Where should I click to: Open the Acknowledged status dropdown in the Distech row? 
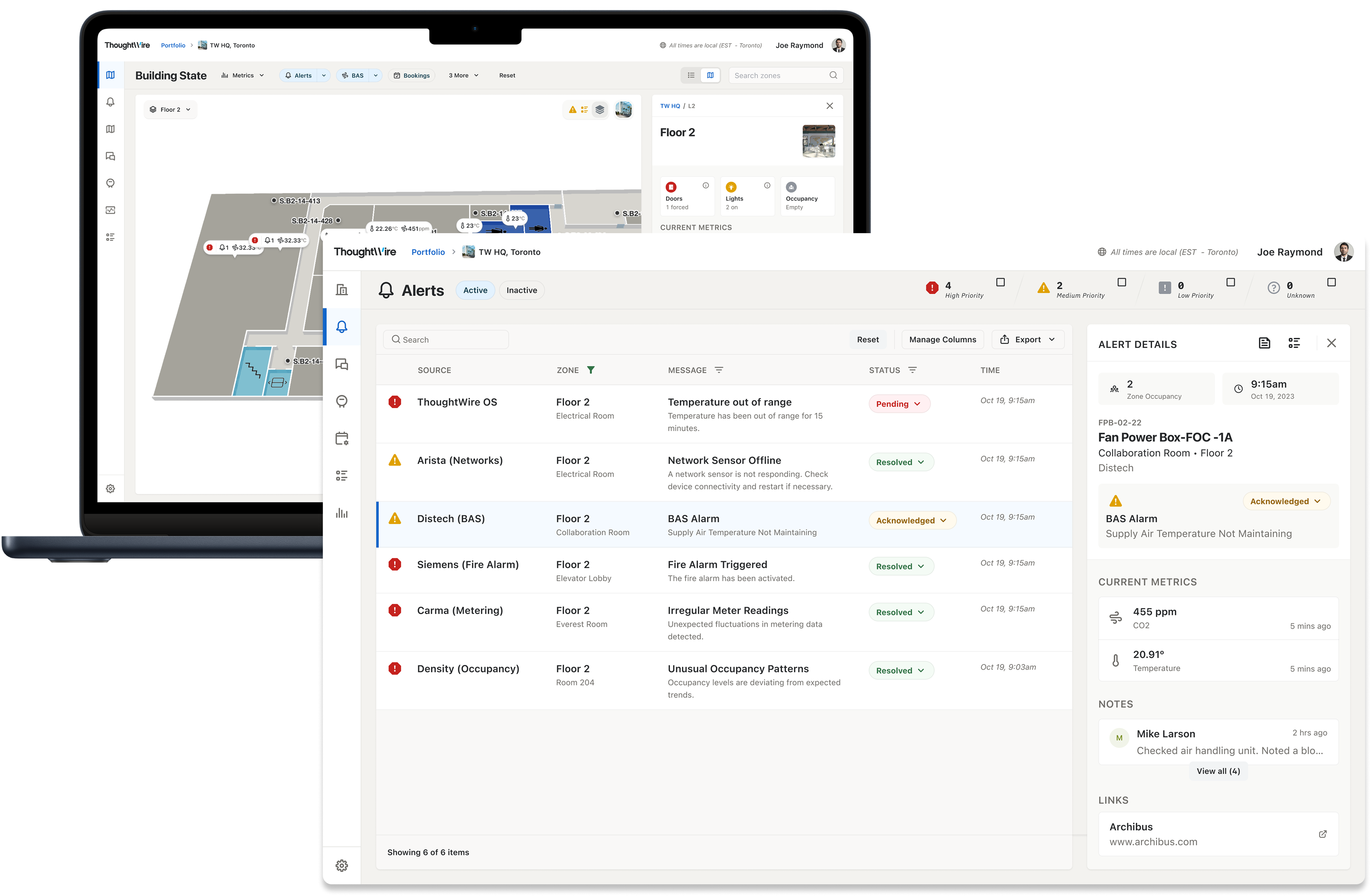912,520
